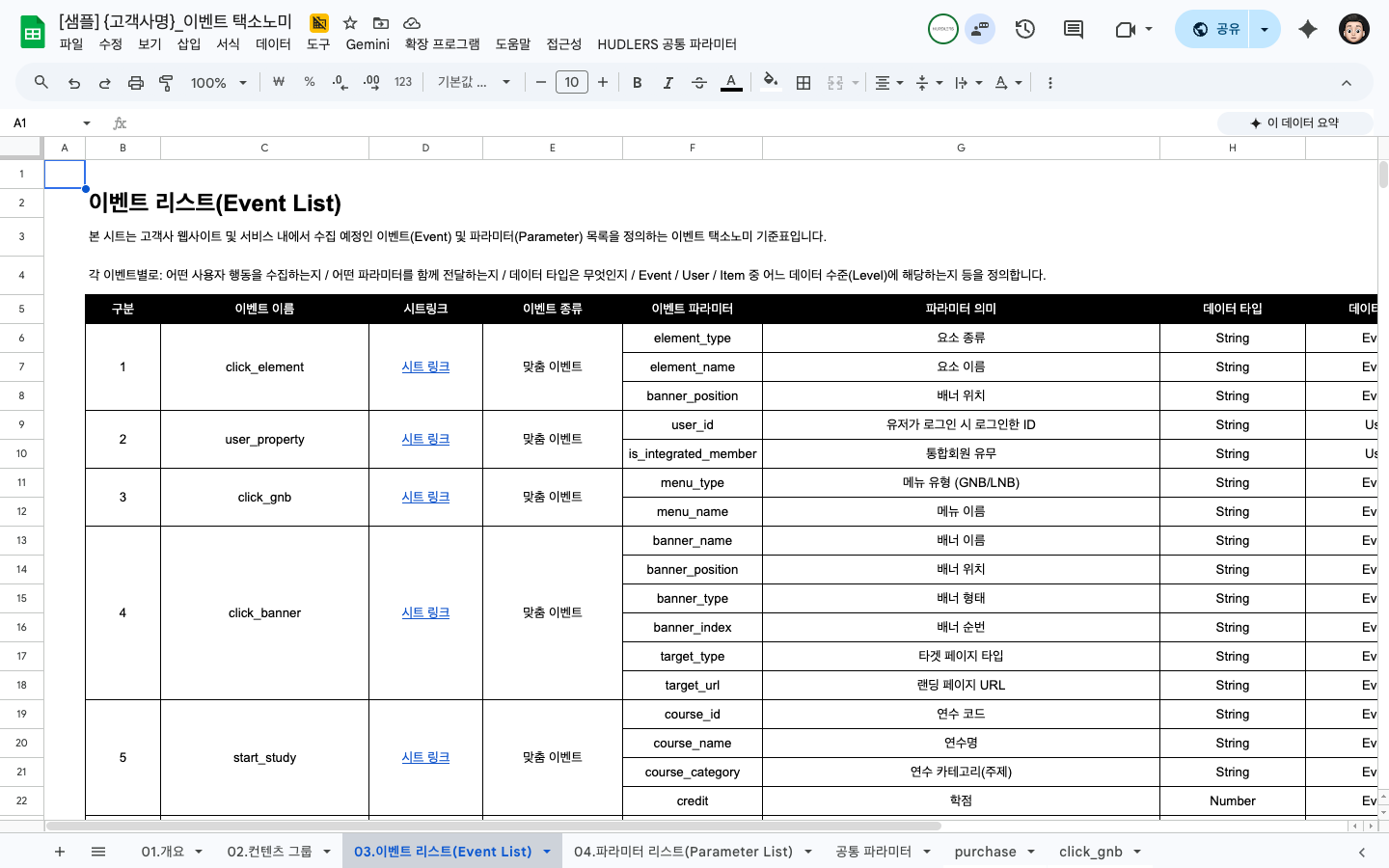Open 시트 링크 for click_element
Image resolution: width=1389 pixels, height=868 pixels.
[x=425, y=366]
